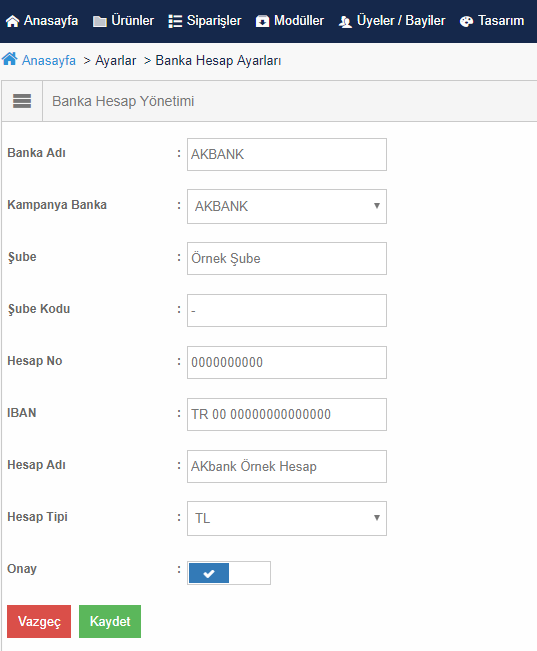
Task: Click the palette icon beside Tasarım
Action: tap(466, 21)
